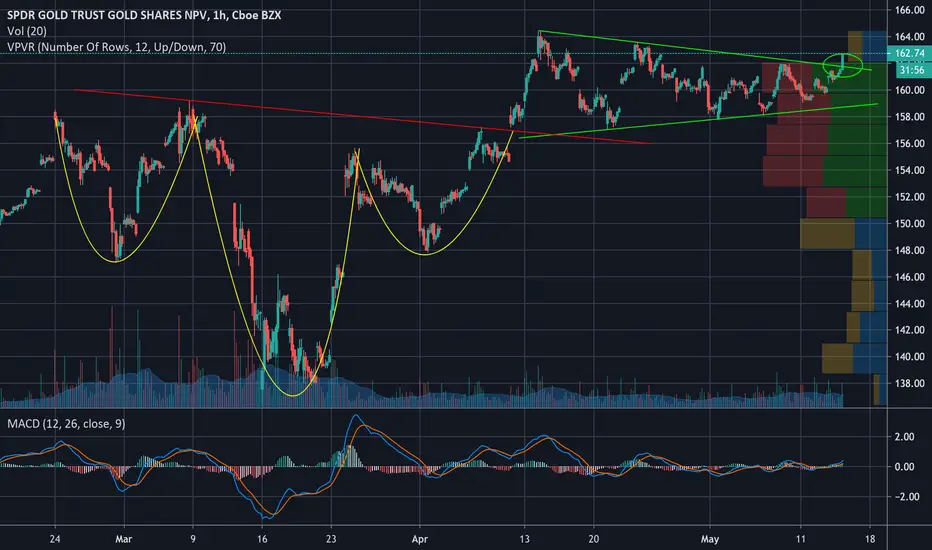Click the 160.00 price axis label

click(909, 90)
